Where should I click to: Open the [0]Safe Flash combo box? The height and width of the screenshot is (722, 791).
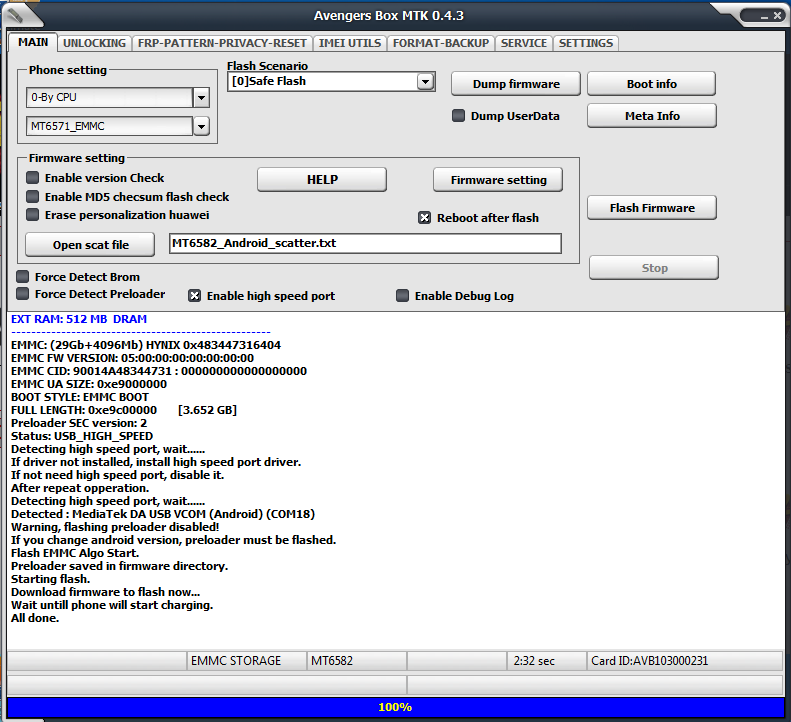point(331,81)
